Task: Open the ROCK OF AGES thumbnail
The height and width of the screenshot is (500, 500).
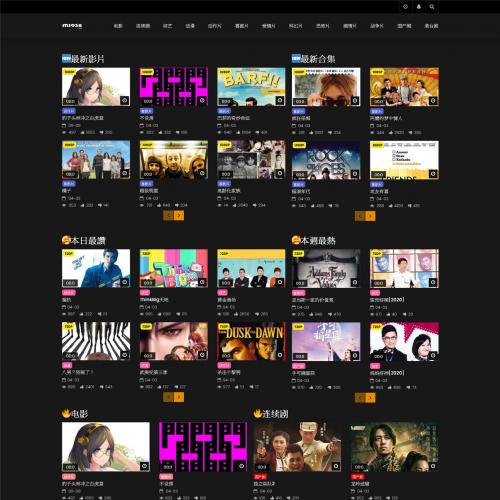Action: [x=326, y=160]
